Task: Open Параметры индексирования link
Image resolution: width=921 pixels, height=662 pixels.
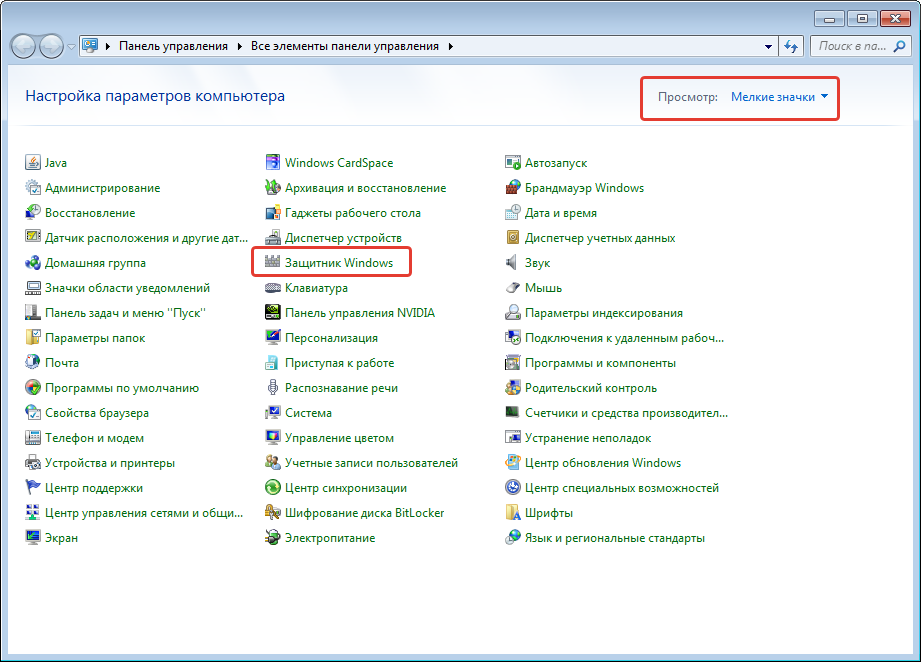Action: click(x=604, y=312)
